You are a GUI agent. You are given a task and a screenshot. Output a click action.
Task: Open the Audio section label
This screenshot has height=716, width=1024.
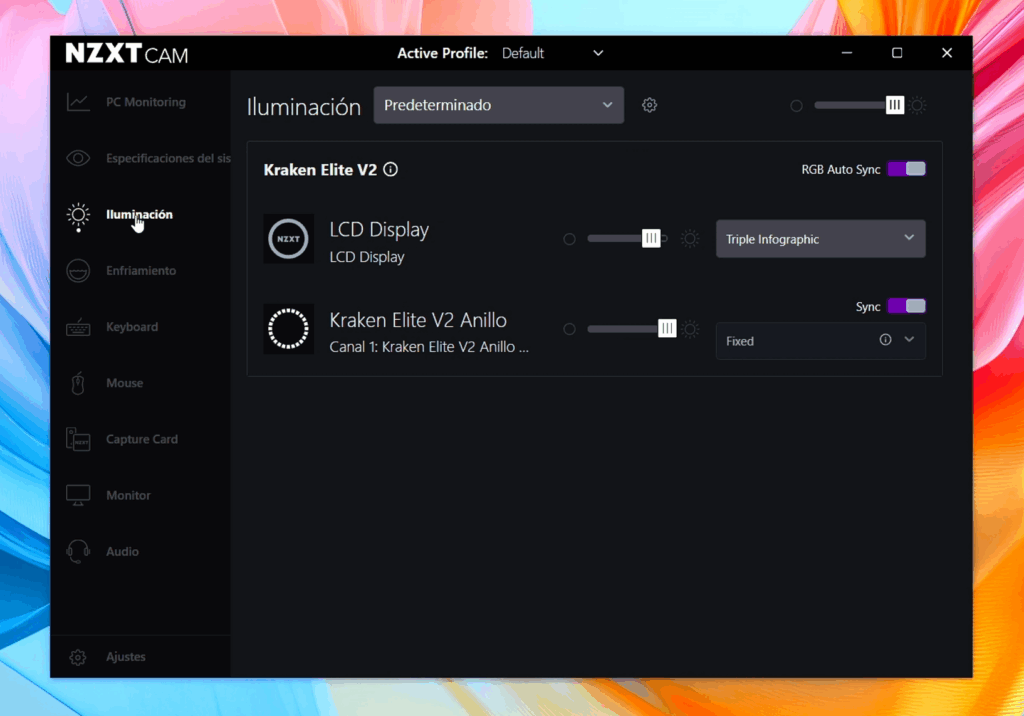click(122, 551)
